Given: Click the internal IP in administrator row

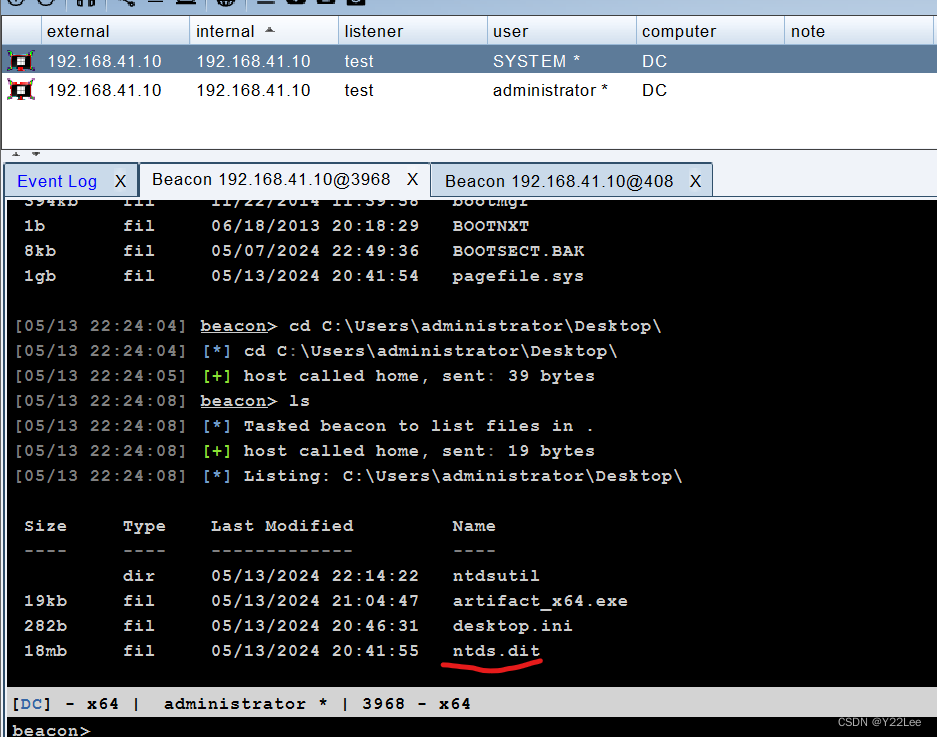Looking at the screenshot, I should (x=253, y=90).
